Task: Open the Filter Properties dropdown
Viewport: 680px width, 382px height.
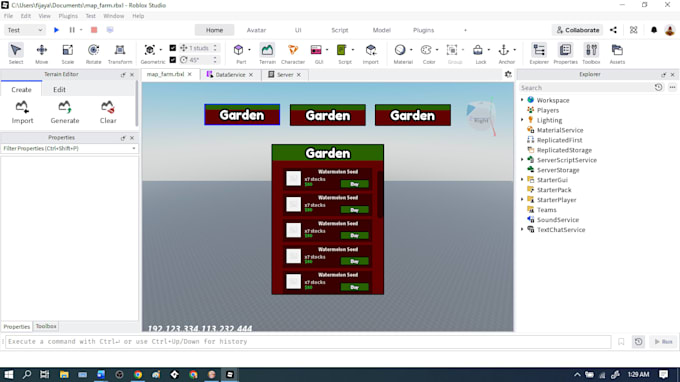Action: (x=134, y=148)
